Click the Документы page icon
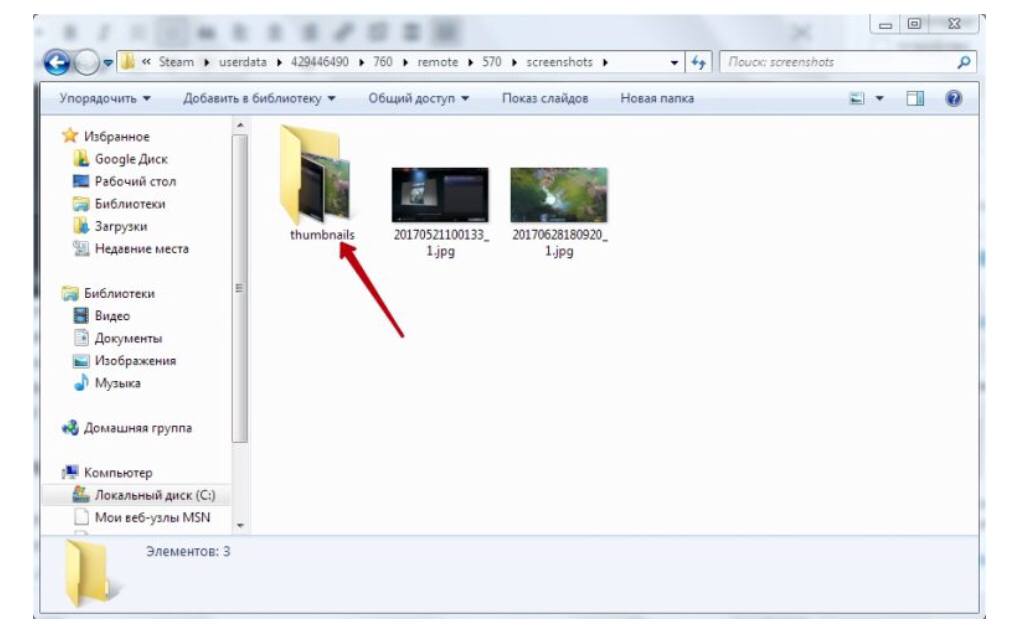 81,337
